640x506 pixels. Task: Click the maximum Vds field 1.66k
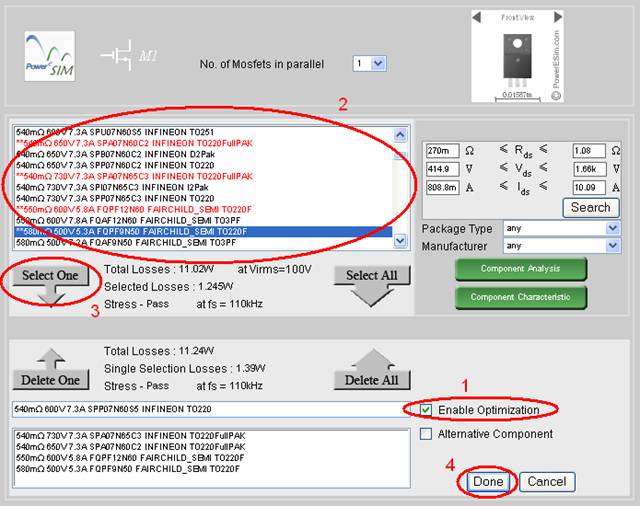589,169
